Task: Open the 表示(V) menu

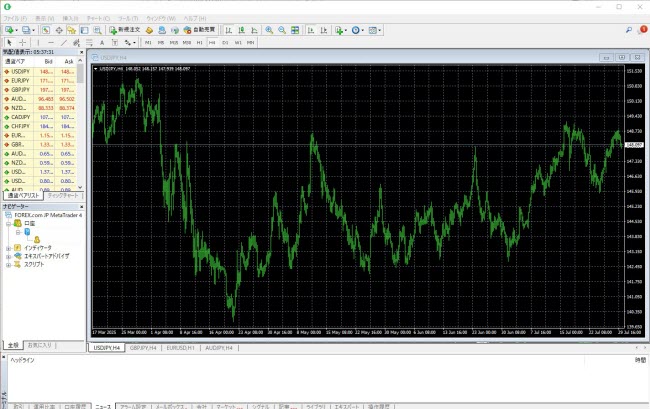Action: pos(44,19)
